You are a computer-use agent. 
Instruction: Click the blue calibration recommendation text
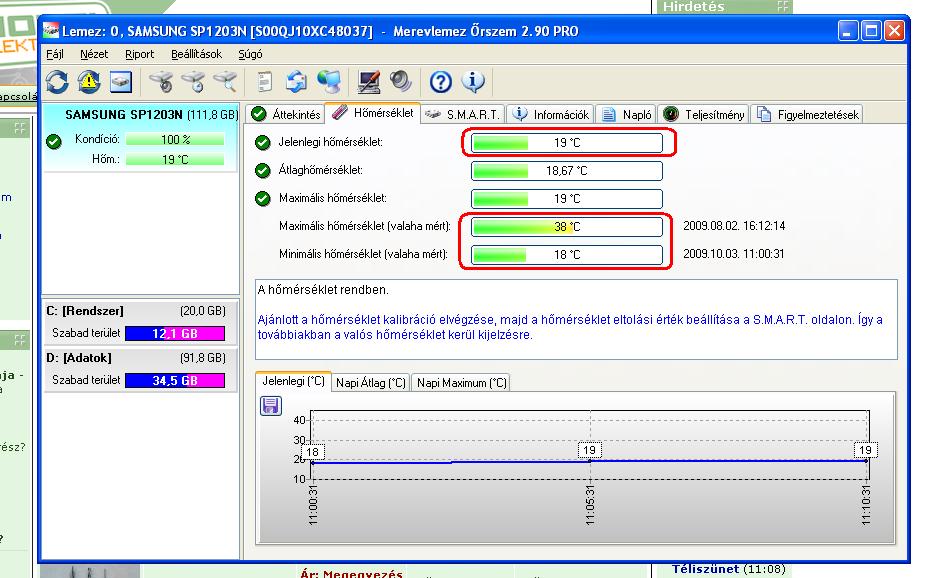pyautogui.click(x=570, y=327)
